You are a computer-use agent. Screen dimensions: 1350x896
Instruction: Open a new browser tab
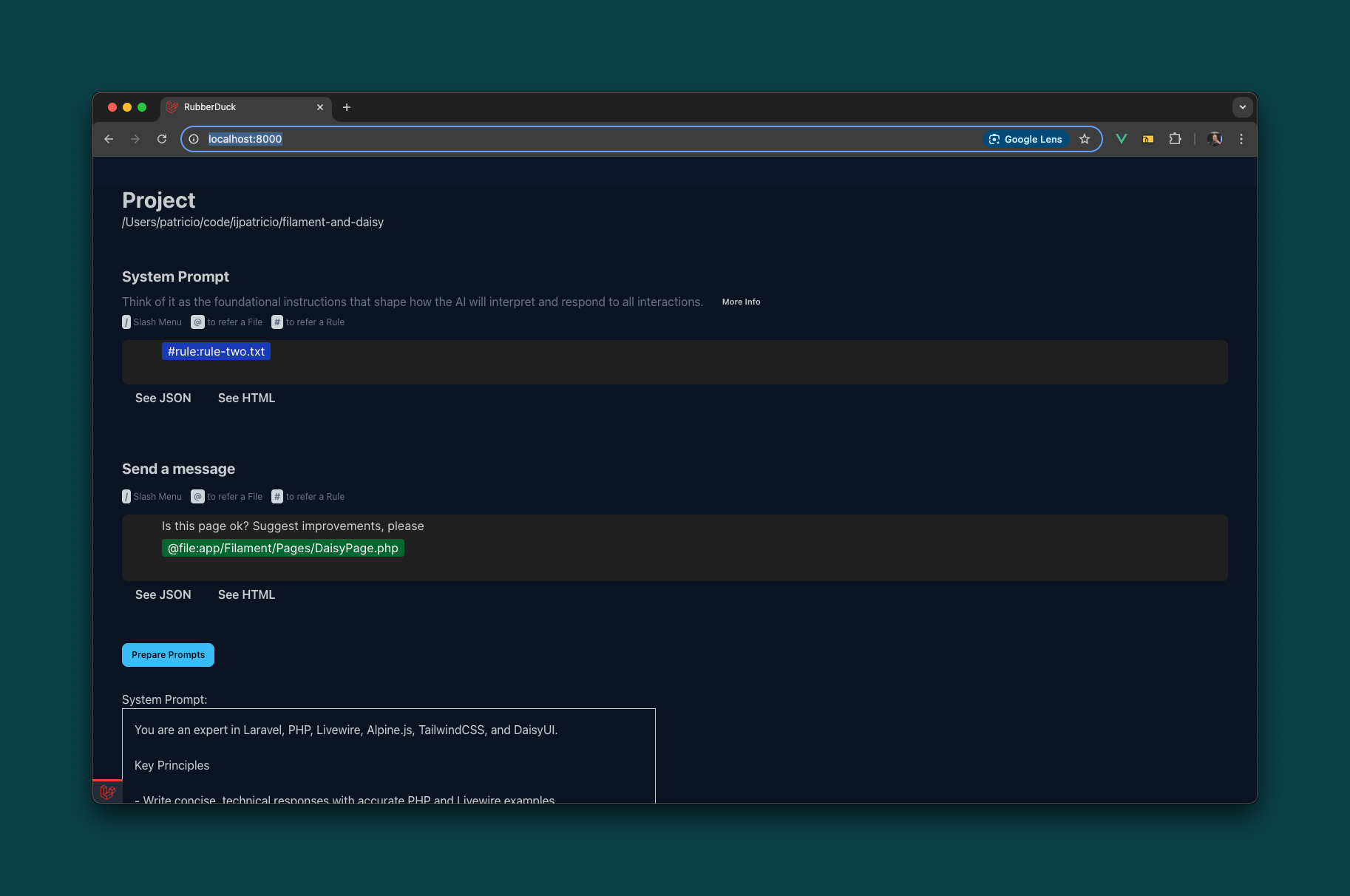click(x=347, y=107)
